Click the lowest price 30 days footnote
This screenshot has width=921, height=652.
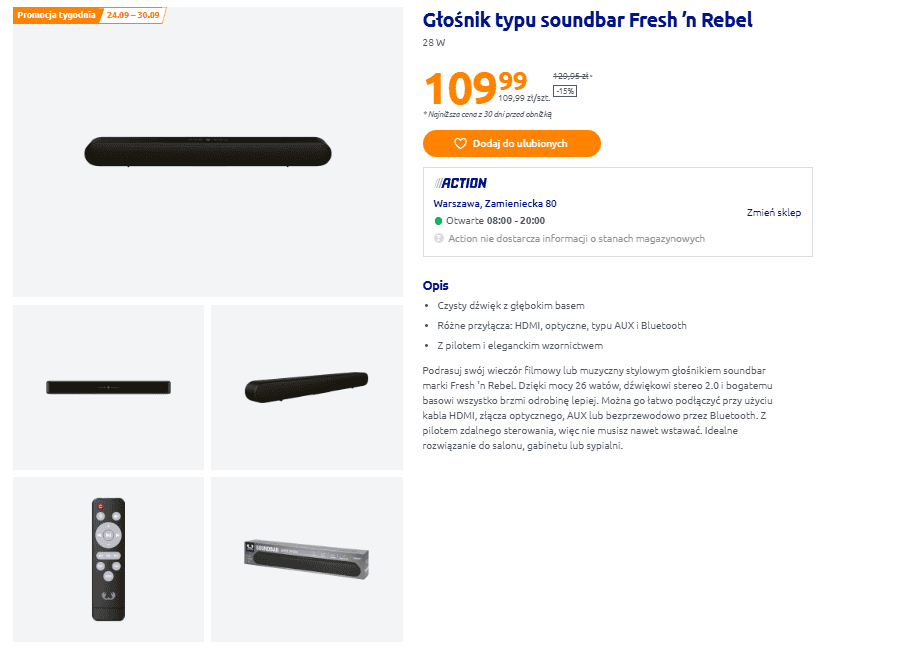[x=487, y=115]
